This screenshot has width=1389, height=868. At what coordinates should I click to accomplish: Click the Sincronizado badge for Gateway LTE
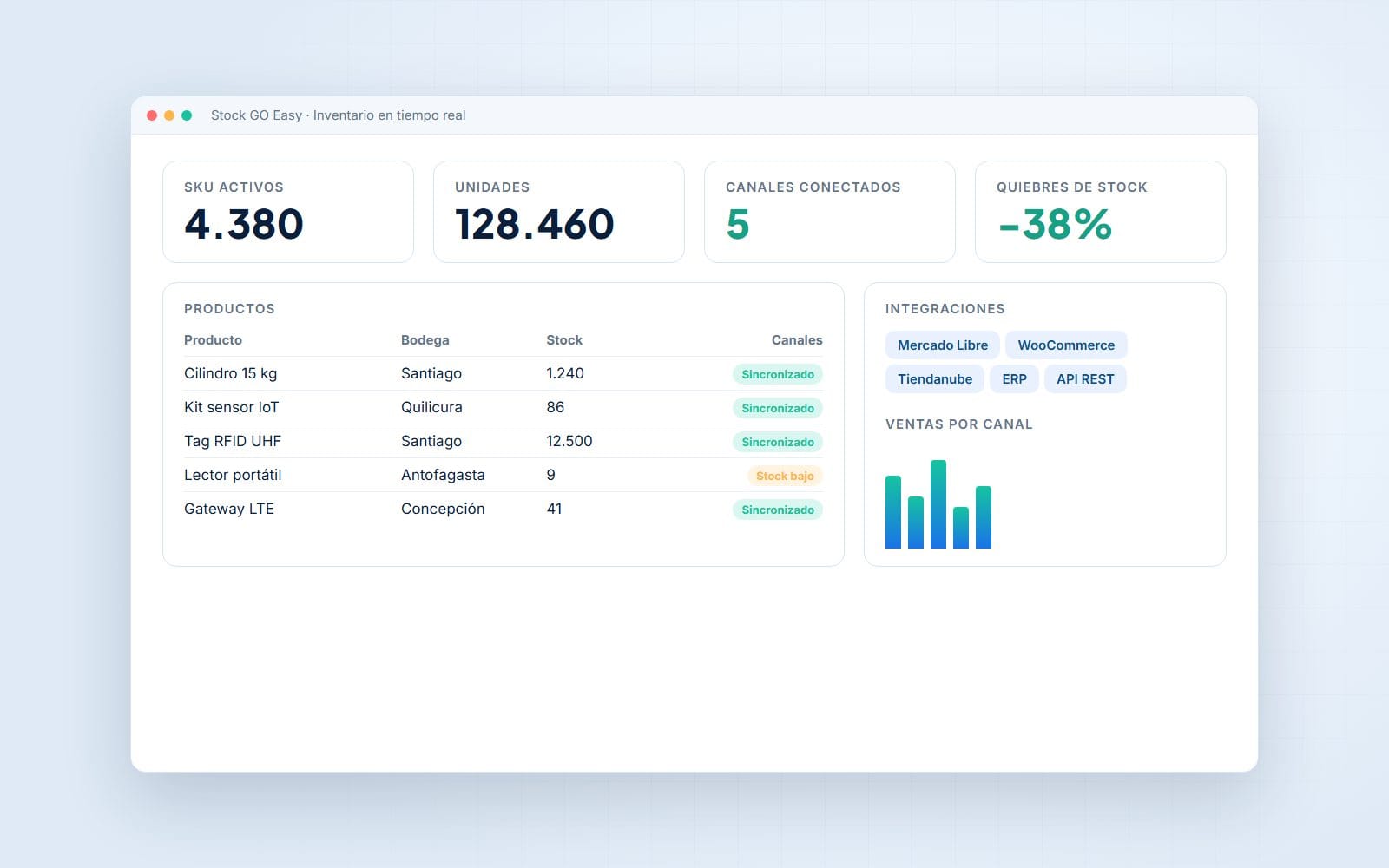point(778,510)
